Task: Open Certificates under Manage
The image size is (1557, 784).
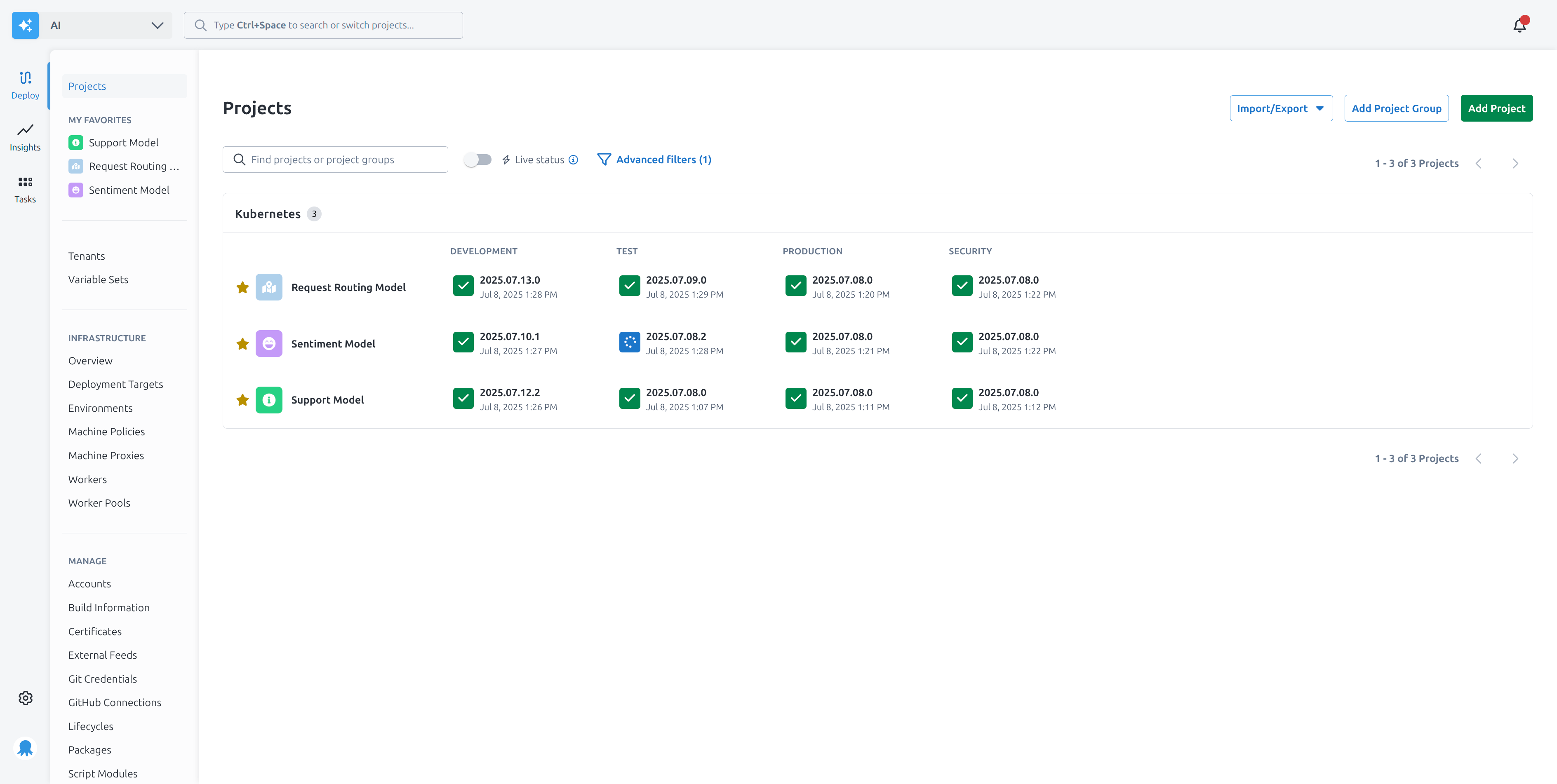Action: [x=95, y=632]
